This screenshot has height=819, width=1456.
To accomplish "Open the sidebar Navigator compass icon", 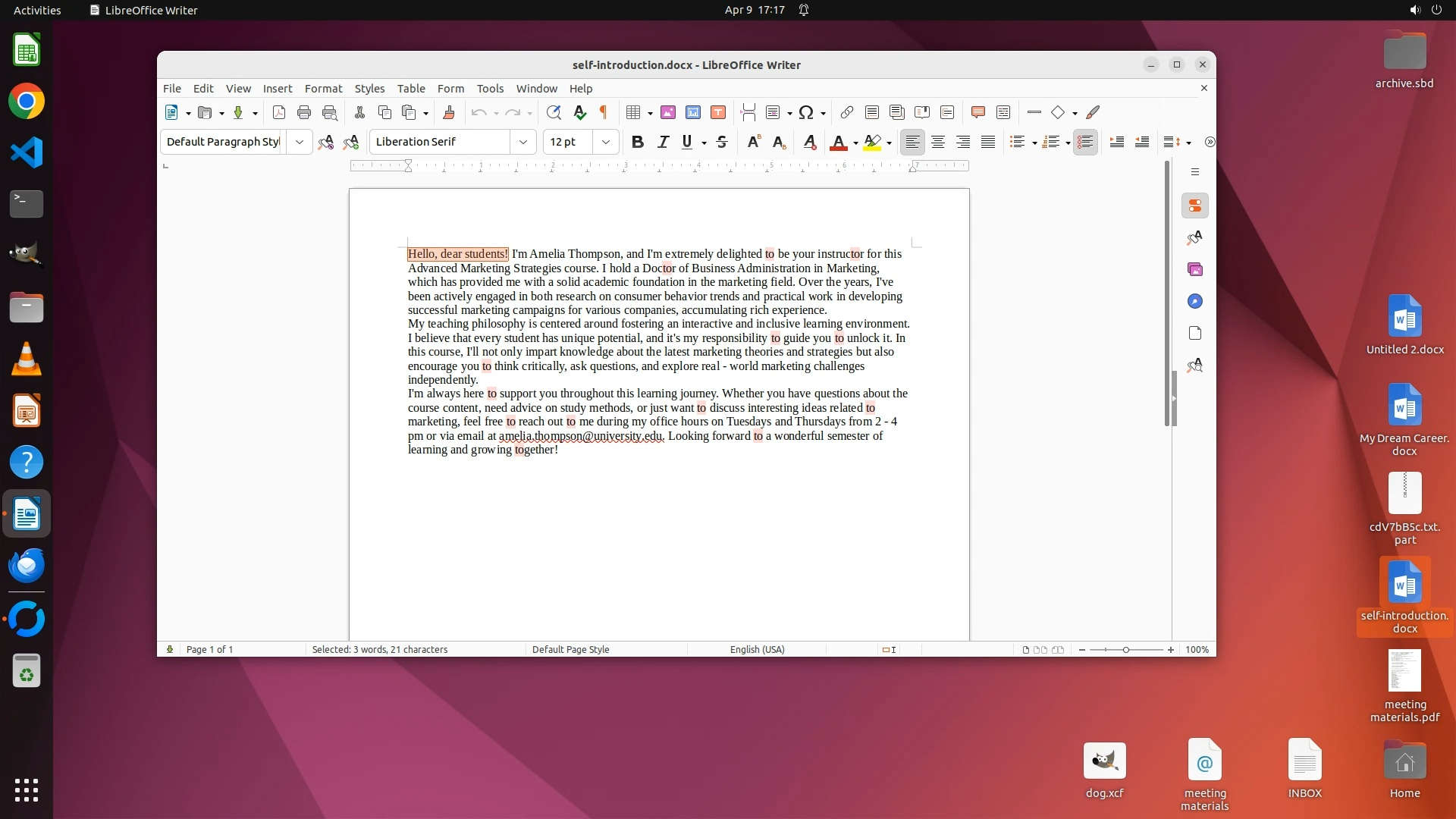I will tap(1195, 301).
